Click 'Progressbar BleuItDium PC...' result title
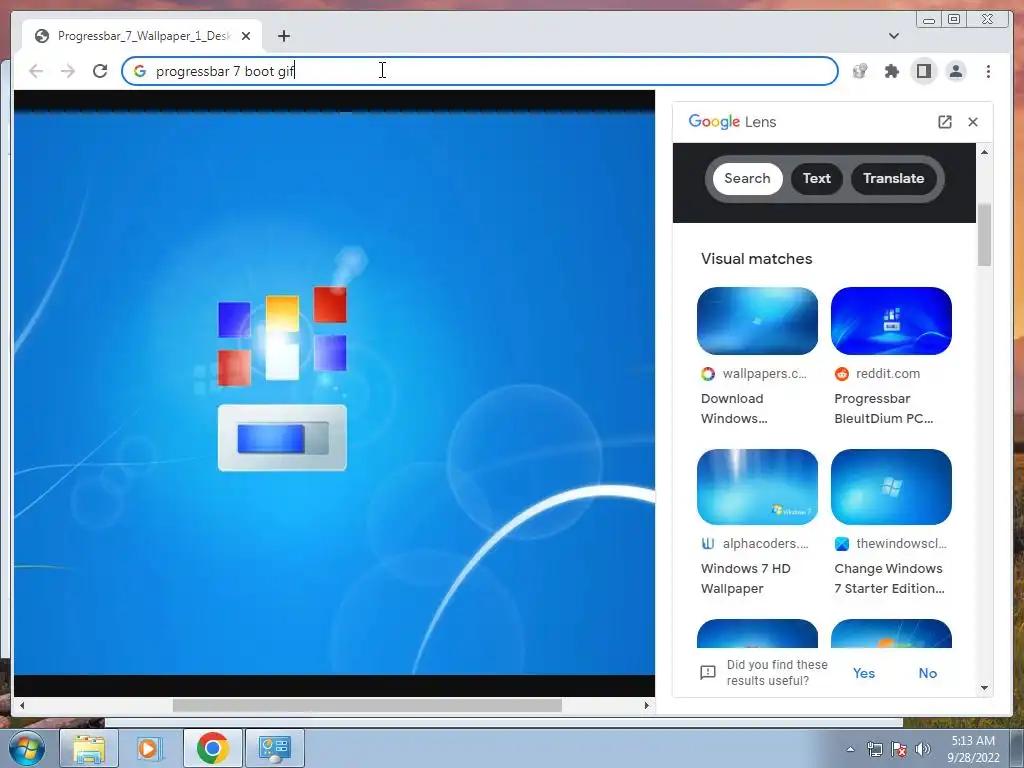The width and height of the screenshot is (1024, 768). point(883,408)
